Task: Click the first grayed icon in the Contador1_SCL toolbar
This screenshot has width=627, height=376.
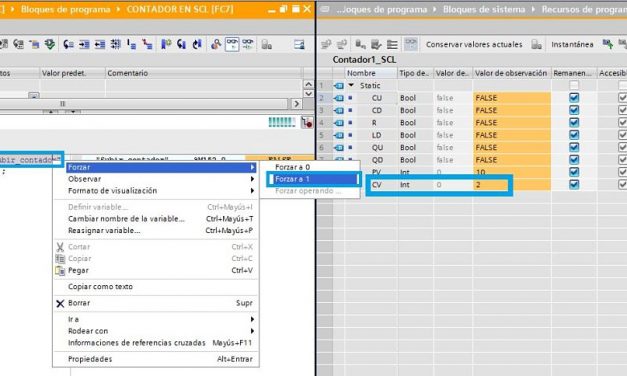Action: click(326, 44)
